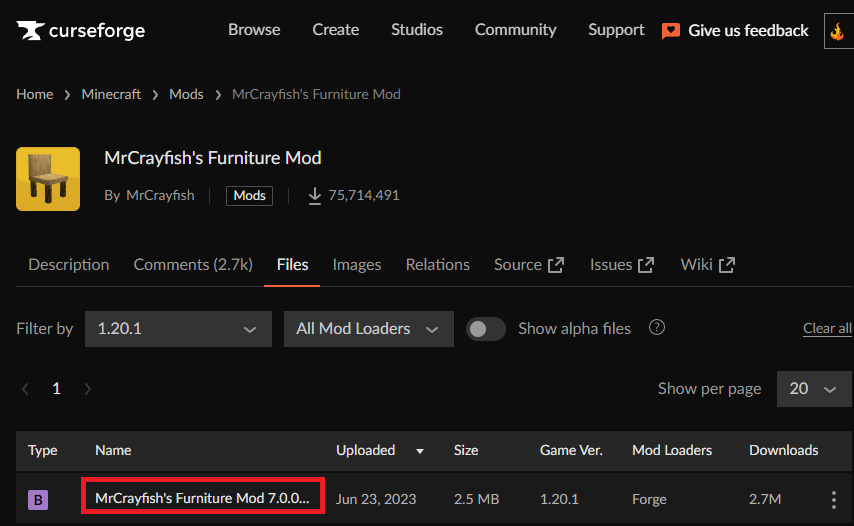This screenshot has width=854, height=526.
Task: Open the Images tab
Action: pyautogui.click(x=357, y=265)
